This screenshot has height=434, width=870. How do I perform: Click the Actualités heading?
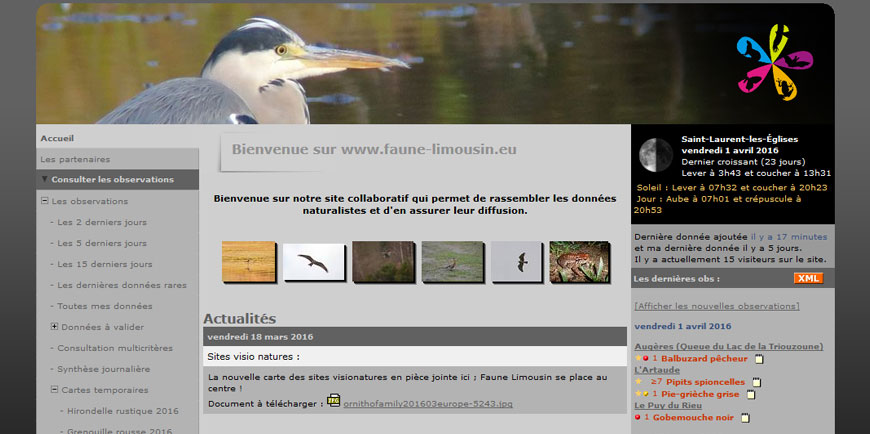(x=240, y=319)
